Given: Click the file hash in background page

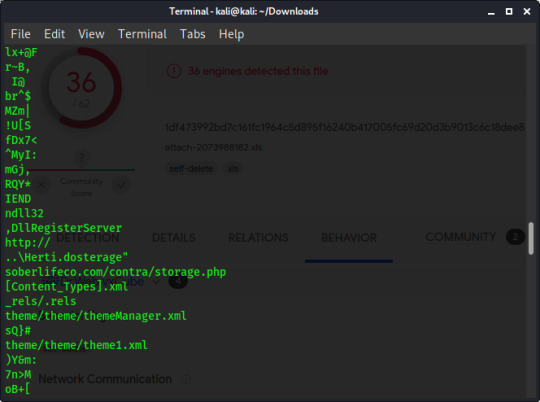Looking at the screenshot, I should (x=345, y=127).
